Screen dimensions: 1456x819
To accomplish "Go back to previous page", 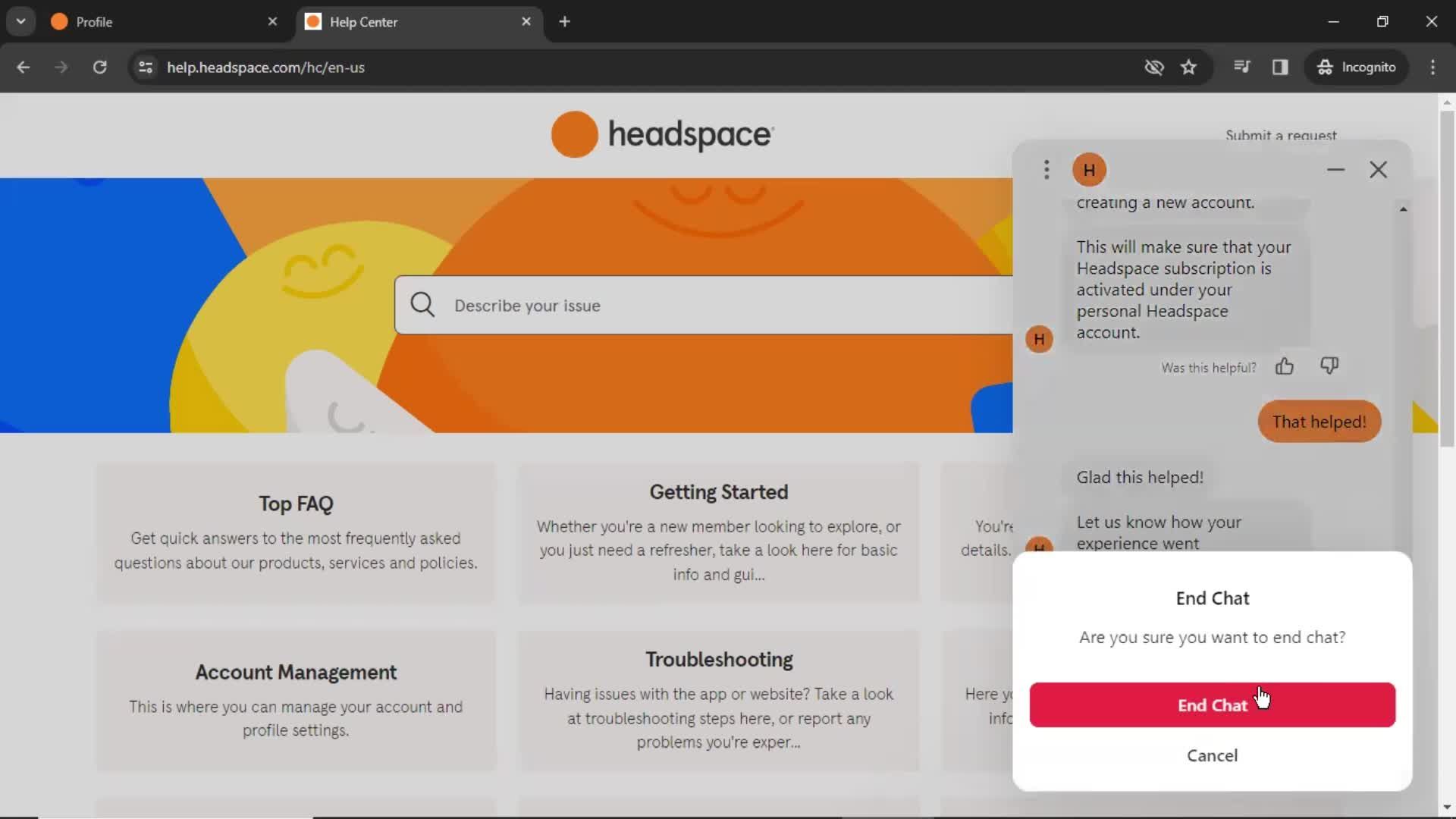I will [24, 67].
